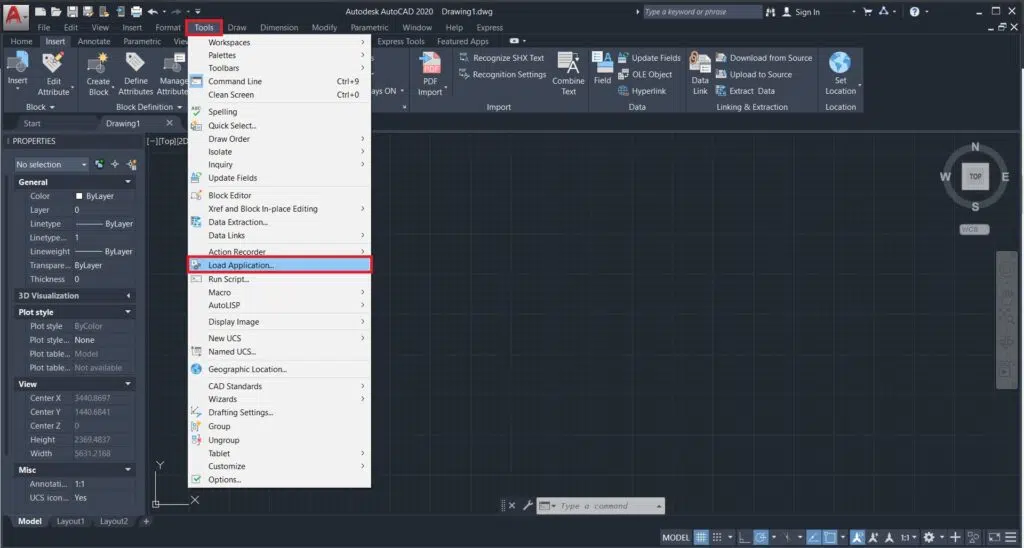Viewport: 1024px width, 548px height.
Task: Click the TOP face of the ViewCube
Action: click(x=975, y=176)
